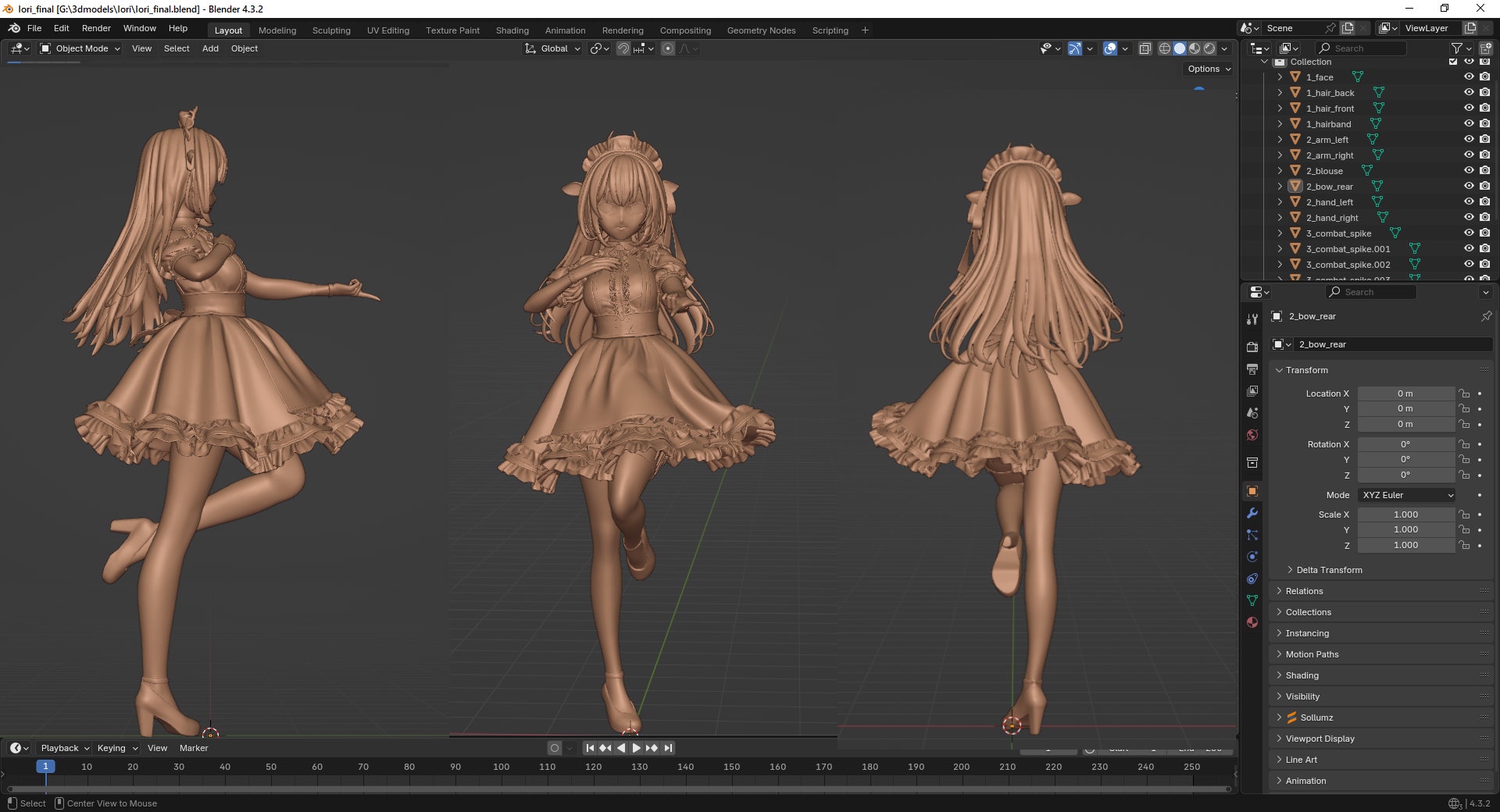Open the Modifiers wrench properties tab

[x=1252, y=513]
